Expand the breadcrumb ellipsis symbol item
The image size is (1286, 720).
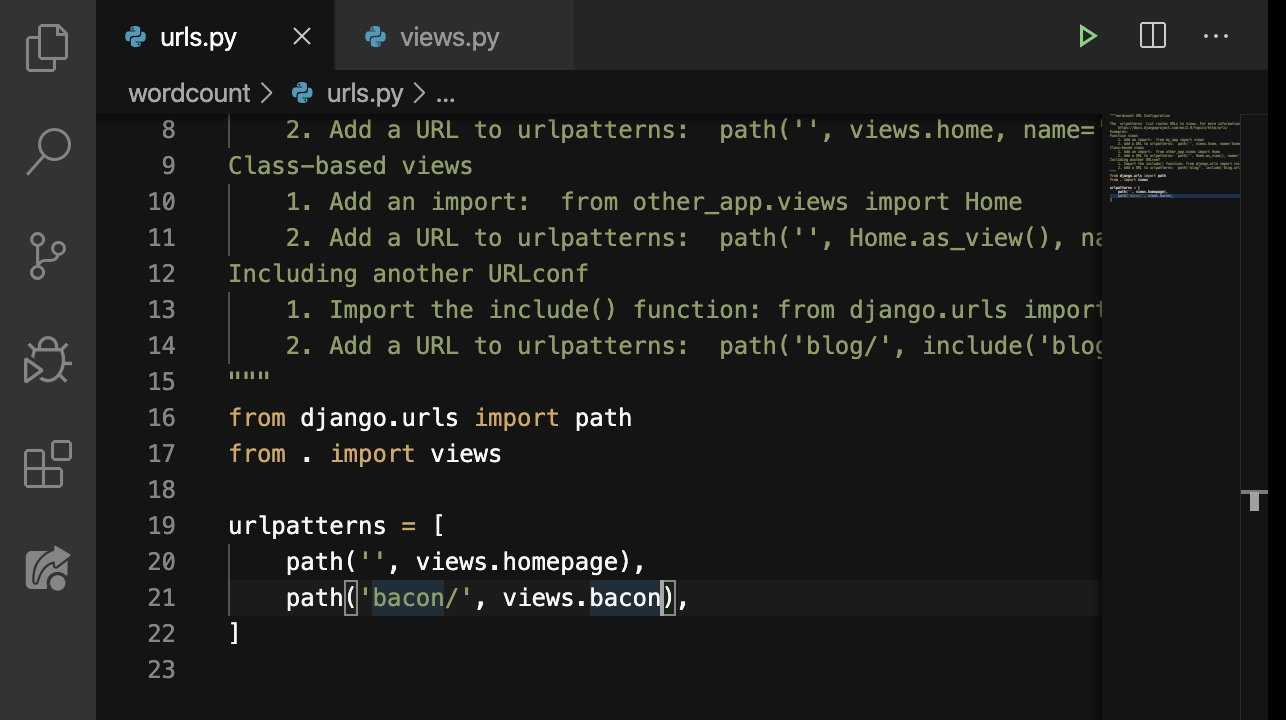[x=446, y=94]
